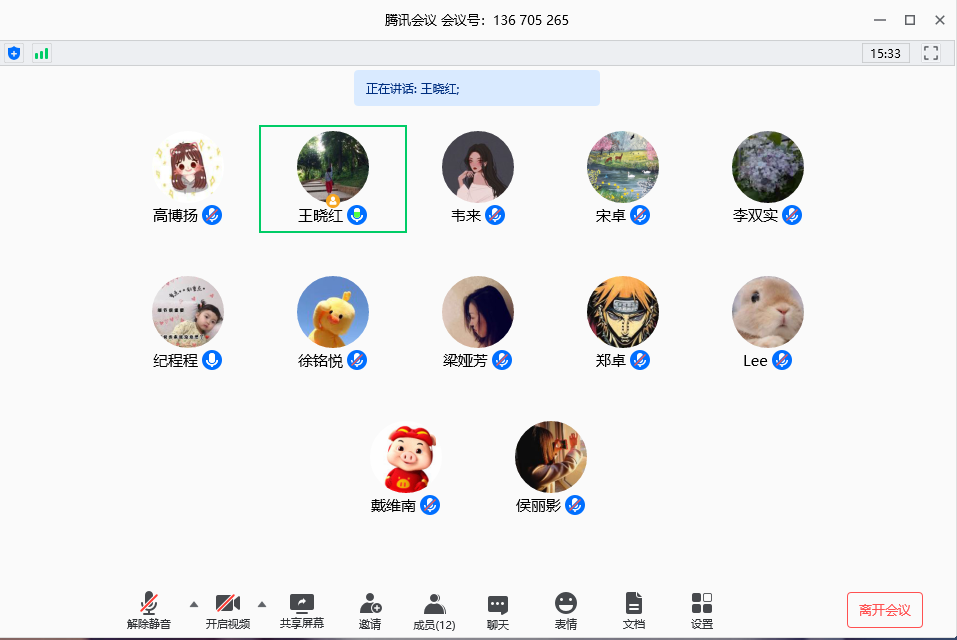Image resolution: width=957 pixels, height=640 pixels.
Task: Click the 15:33 meeting timer
Action: (885, 53)
